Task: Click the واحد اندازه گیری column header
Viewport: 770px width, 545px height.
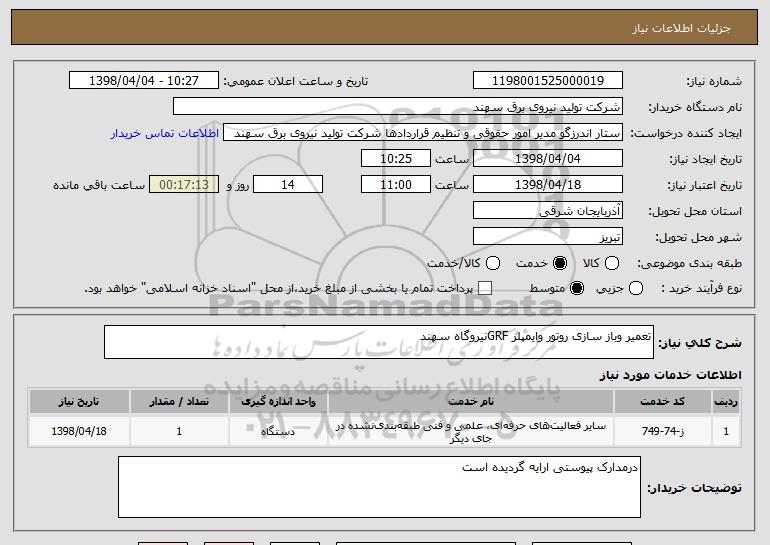Action: click(278, 402)
